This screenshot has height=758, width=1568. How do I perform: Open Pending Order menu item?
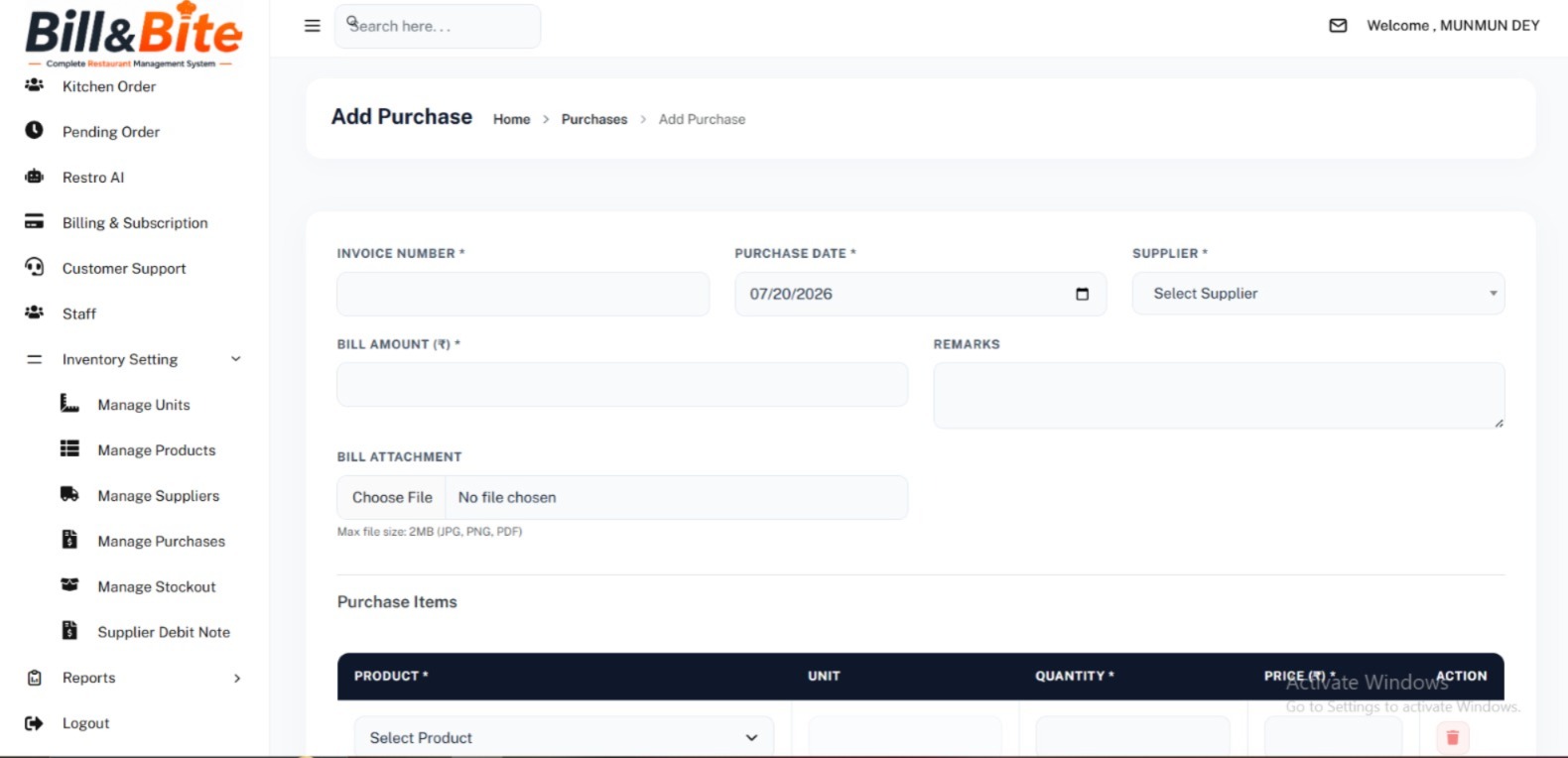(111, 132)
